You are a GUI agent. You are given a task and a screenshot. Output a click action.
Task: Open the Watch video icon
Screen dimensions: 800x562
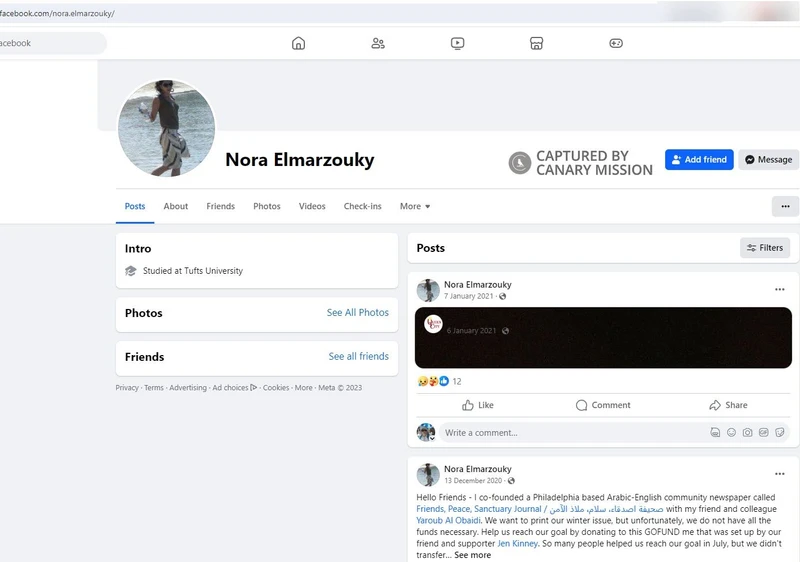click(457, 43)
